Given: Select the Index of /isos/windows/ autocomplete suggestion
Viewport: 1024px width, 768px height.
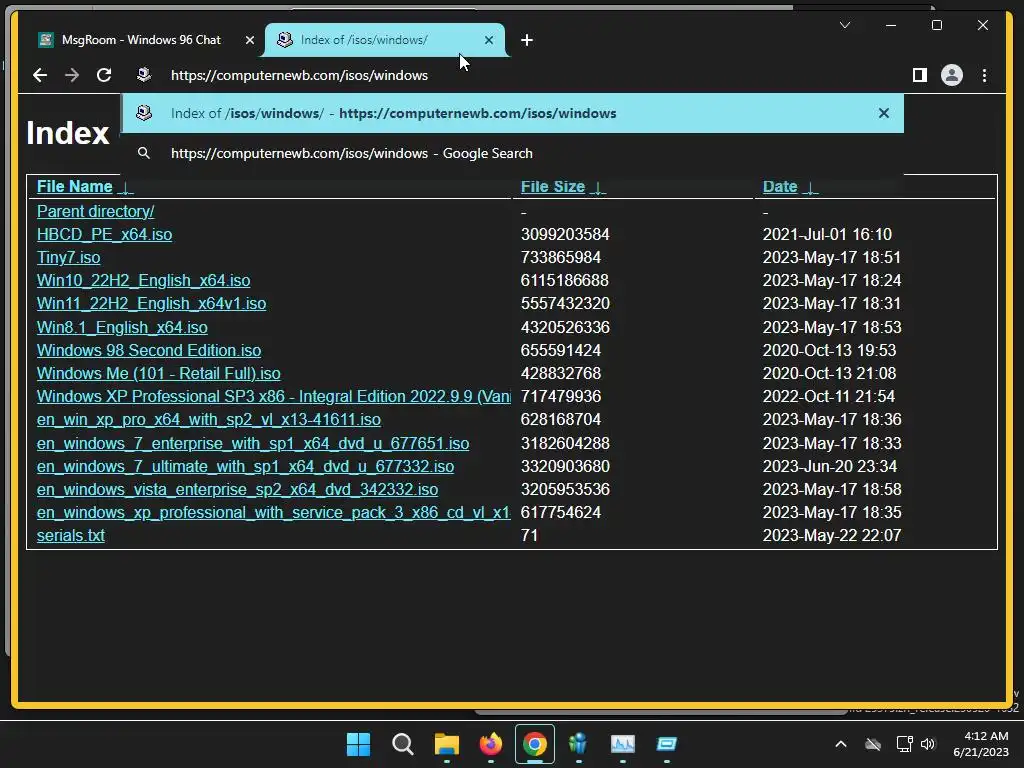Looking at the screenshot, I should coord(512,113).
